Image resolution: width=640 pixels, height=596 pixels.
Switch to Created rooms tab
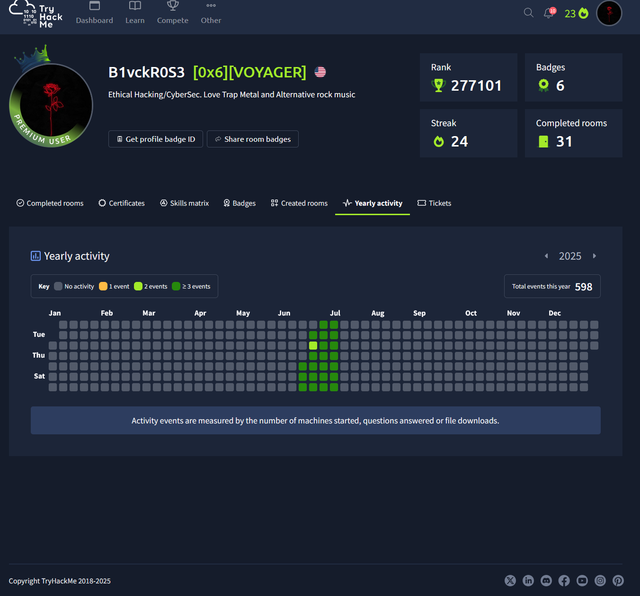[x=299, y=203]
